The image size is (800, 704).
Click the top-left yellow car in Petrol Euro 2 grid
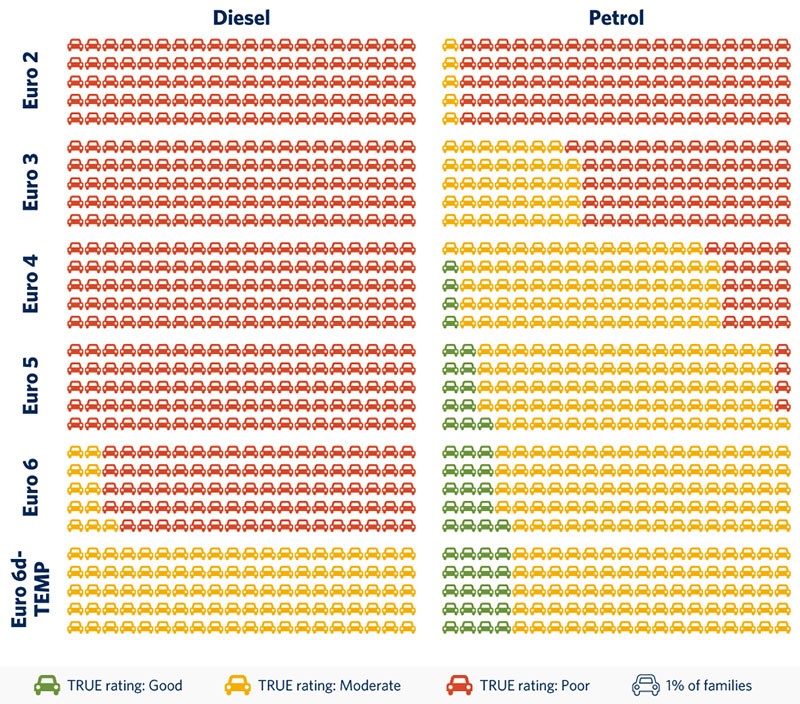pos(451,45)
